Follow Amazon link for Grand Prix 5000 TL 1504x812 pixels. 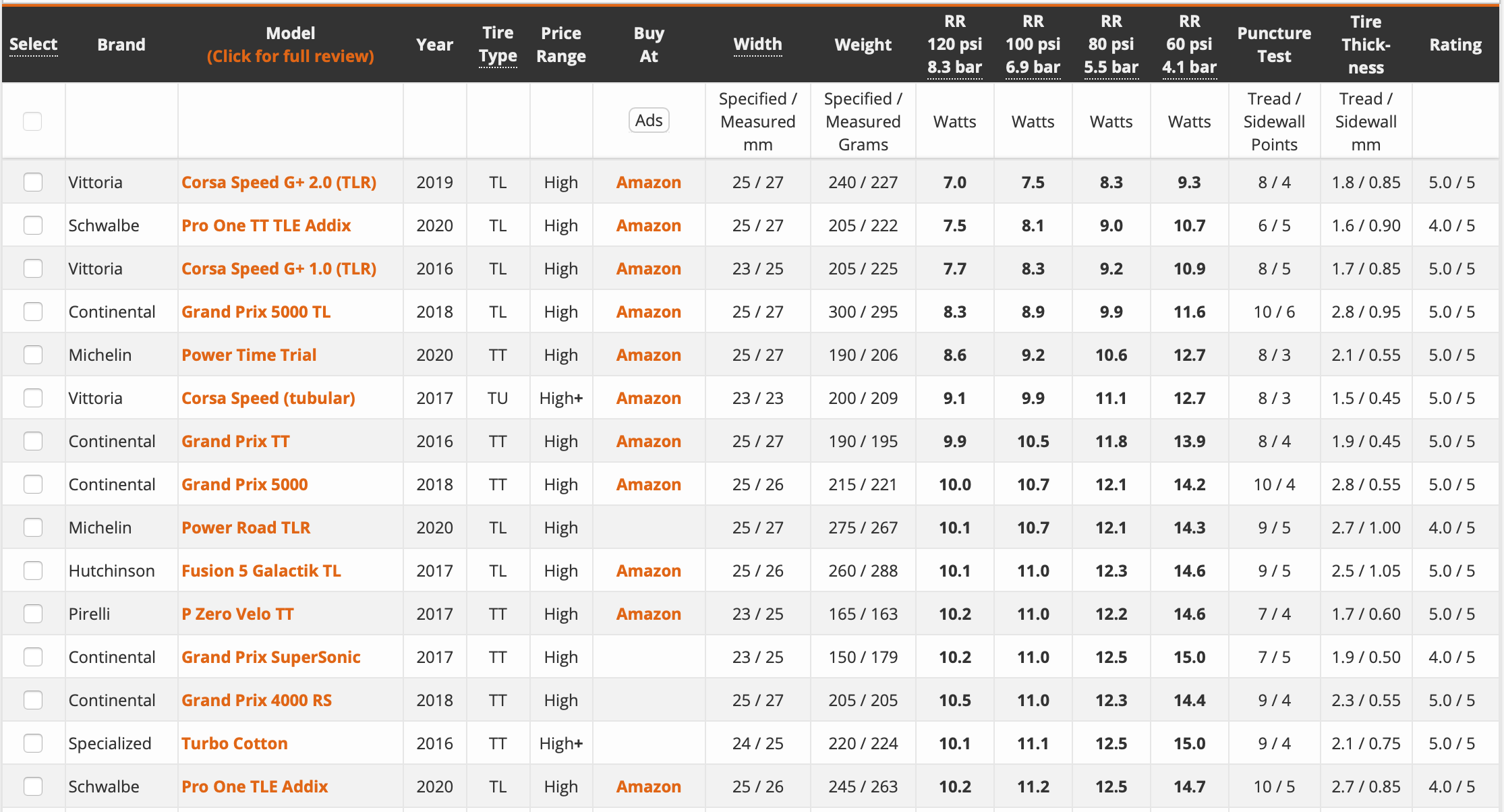click(649, 312)
